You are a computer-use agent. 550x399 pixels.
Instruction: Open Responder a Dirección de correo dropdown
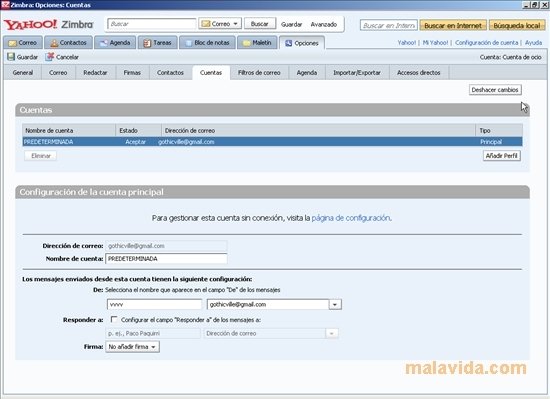click(331, 333)
